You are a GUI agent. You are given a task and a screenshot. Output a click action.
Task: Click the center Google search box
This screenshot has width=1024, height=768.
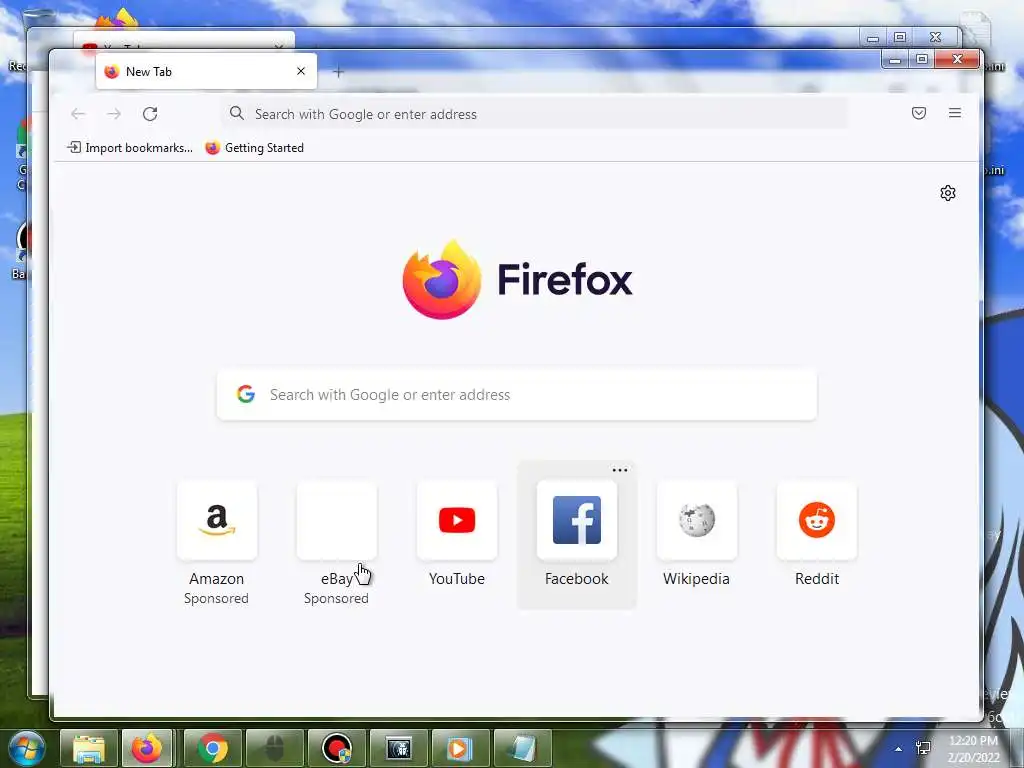tap(517, 394)
